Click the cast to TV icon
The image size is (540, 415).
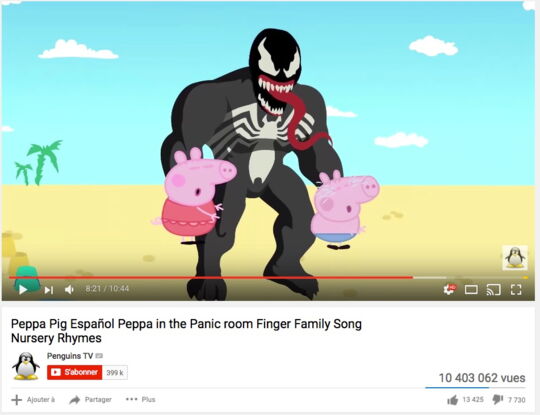[493, 290]
